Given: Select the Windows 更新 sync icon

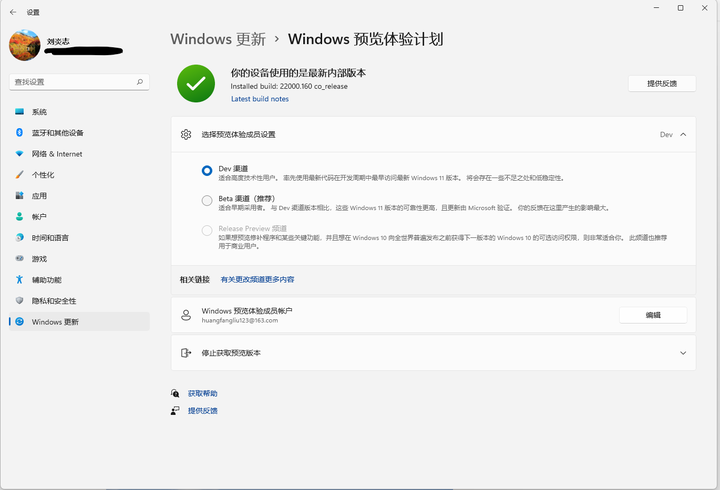Looking at the screenshot, I should (x=19, y=321).
